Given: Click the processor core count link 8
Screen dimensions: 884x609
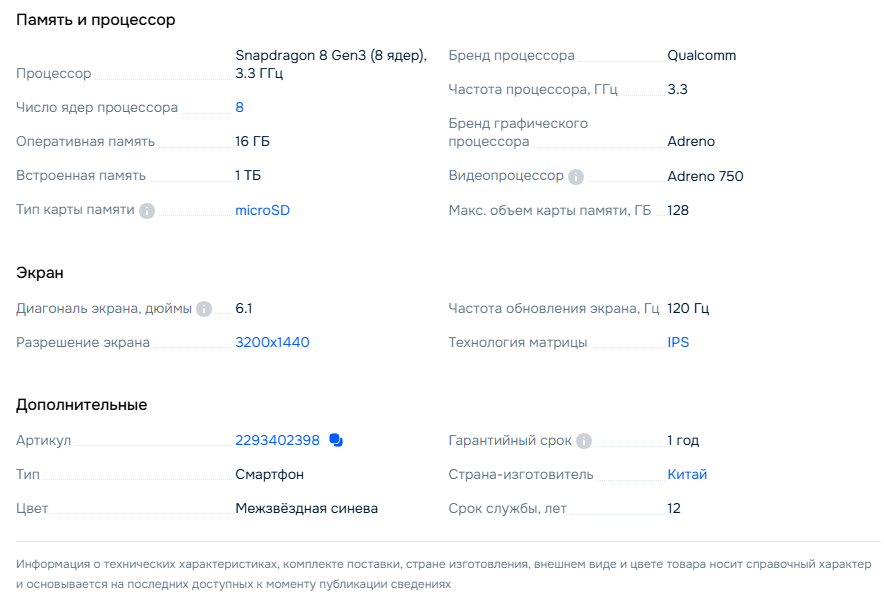Looking at the screenshot, I should pos(239,107).
